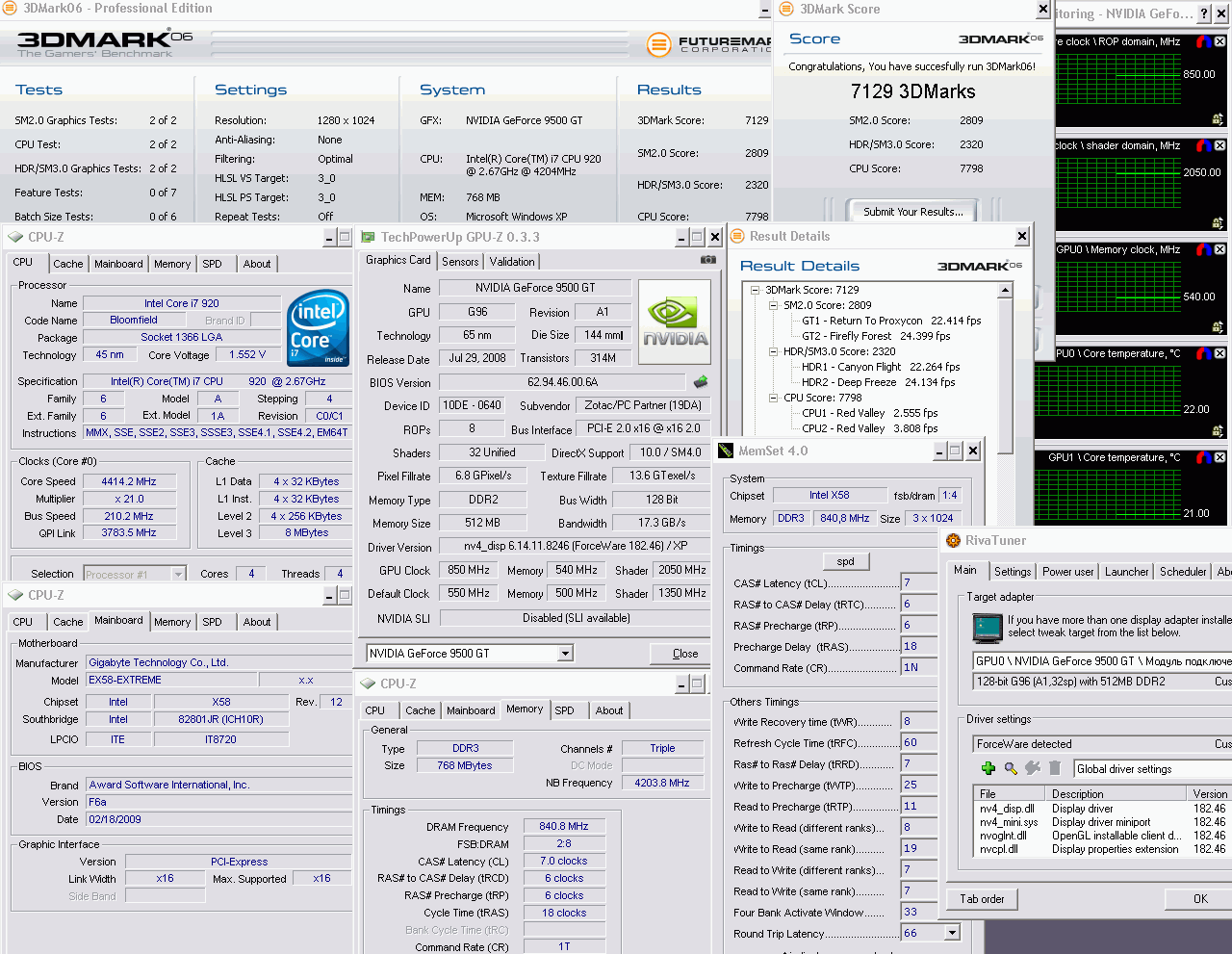
Task: Select nvoglnt.dll row in RivaTuner
Action: 1103,836
